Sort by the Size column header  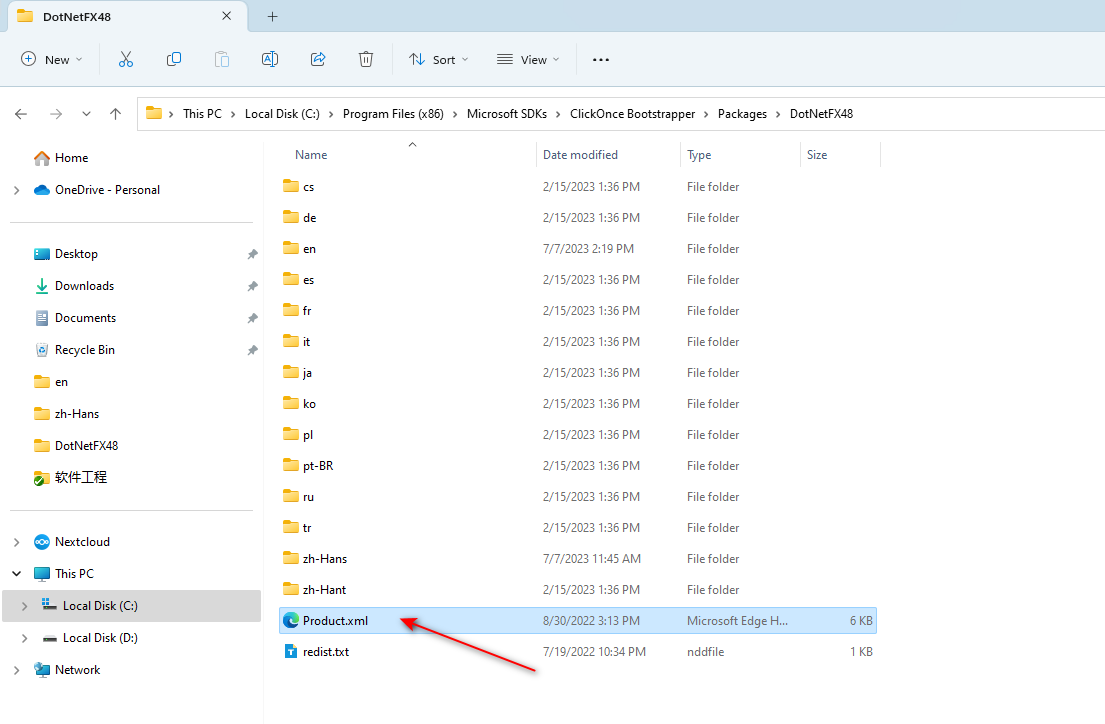click(817, 155)
